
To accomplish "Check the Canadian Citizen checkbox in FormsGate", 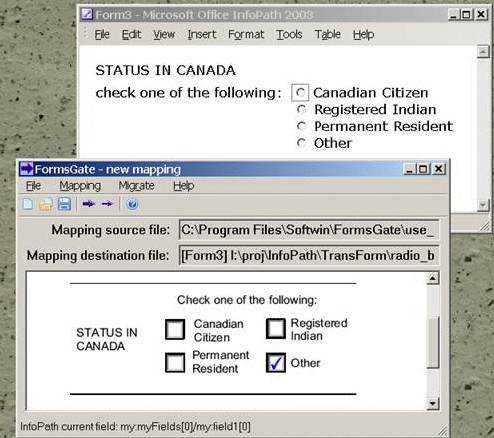I will tap(175, 329).
